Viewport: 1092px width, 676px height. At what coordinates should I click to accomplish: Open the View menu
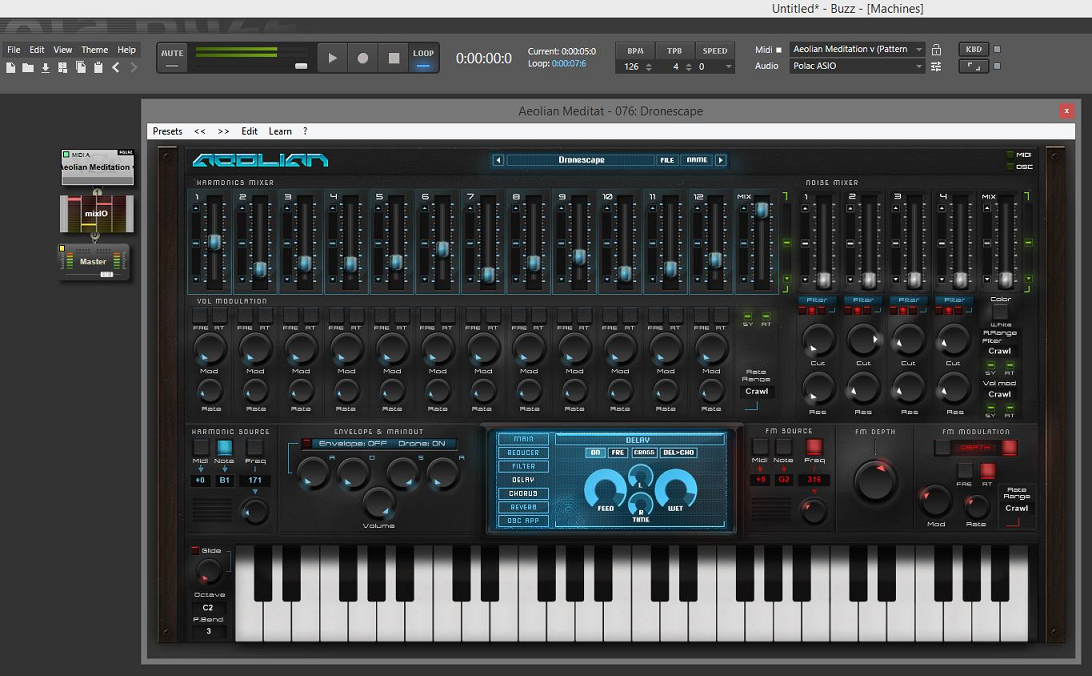tap(63, 50)
